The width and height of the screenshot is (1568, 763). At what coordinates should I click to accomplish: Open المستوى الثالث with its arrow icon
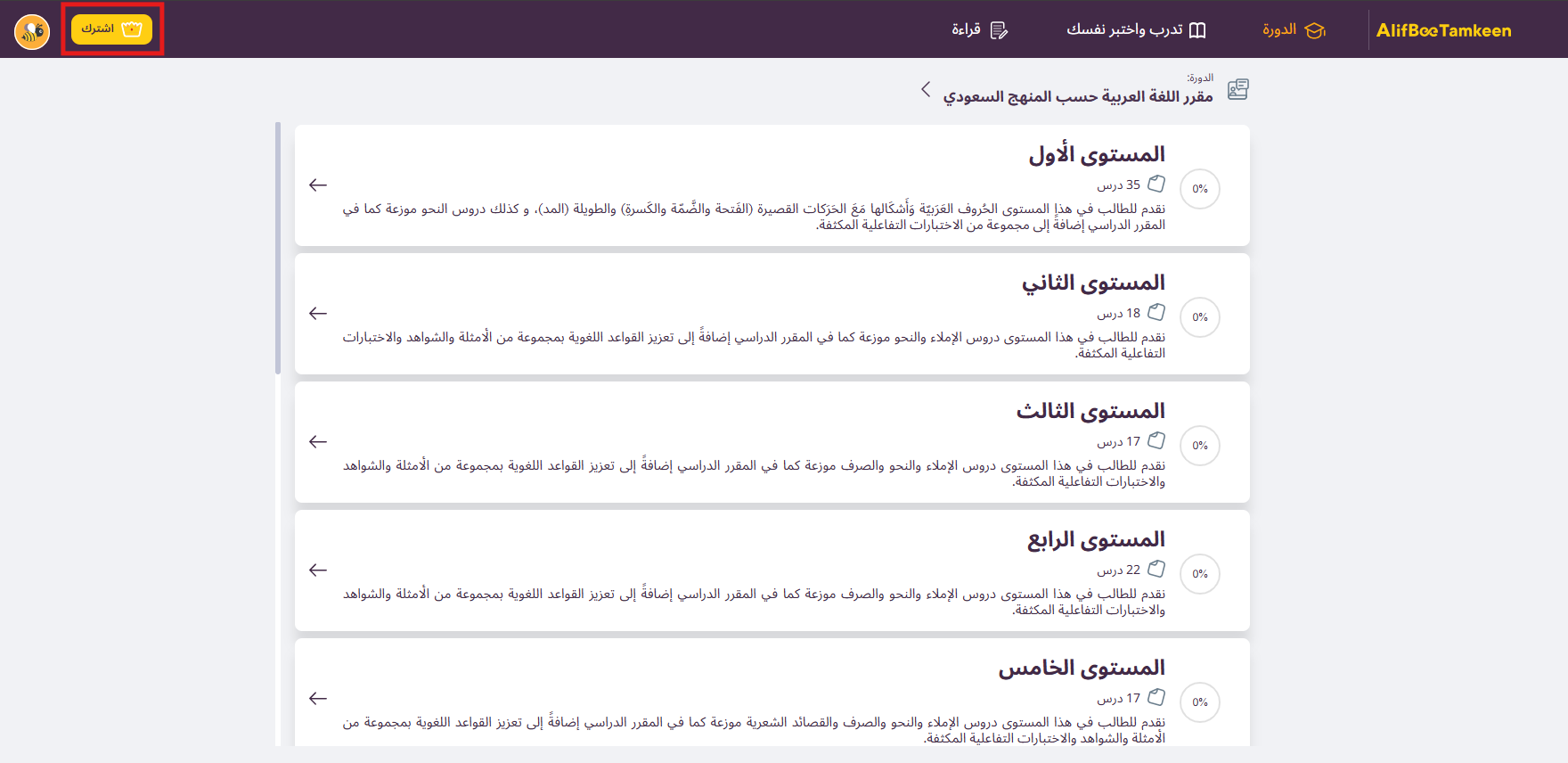(318, 442)
